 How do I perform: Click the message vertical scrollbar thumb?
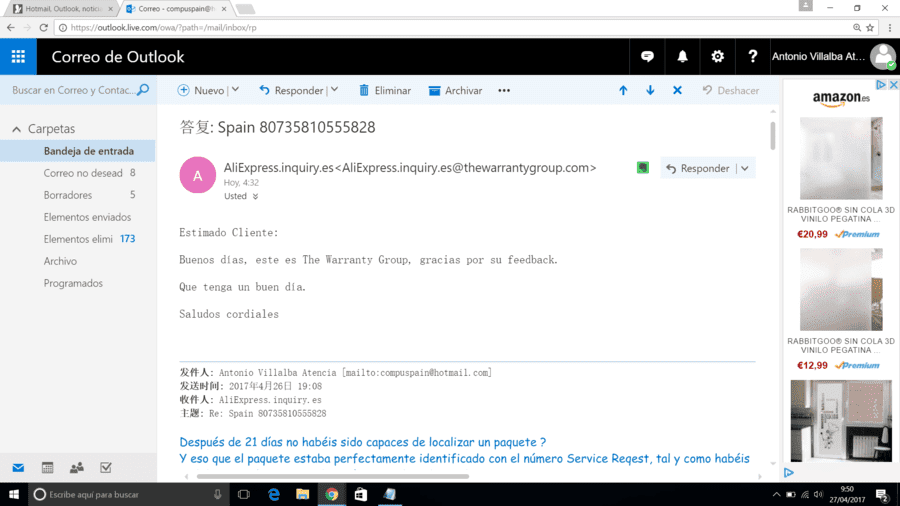click(x=773, y=136)
